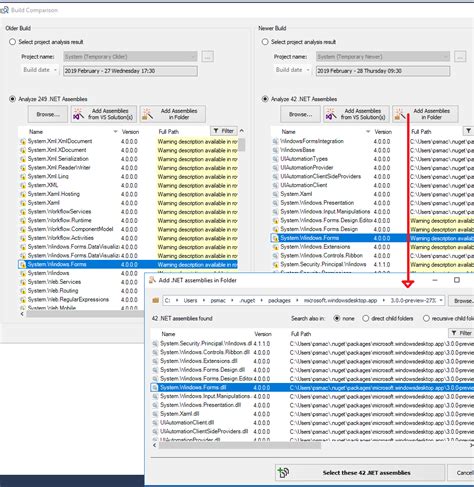Open Filter in Add assemblies dialog list
474x487 pixels.
click(x=461, y=333)
